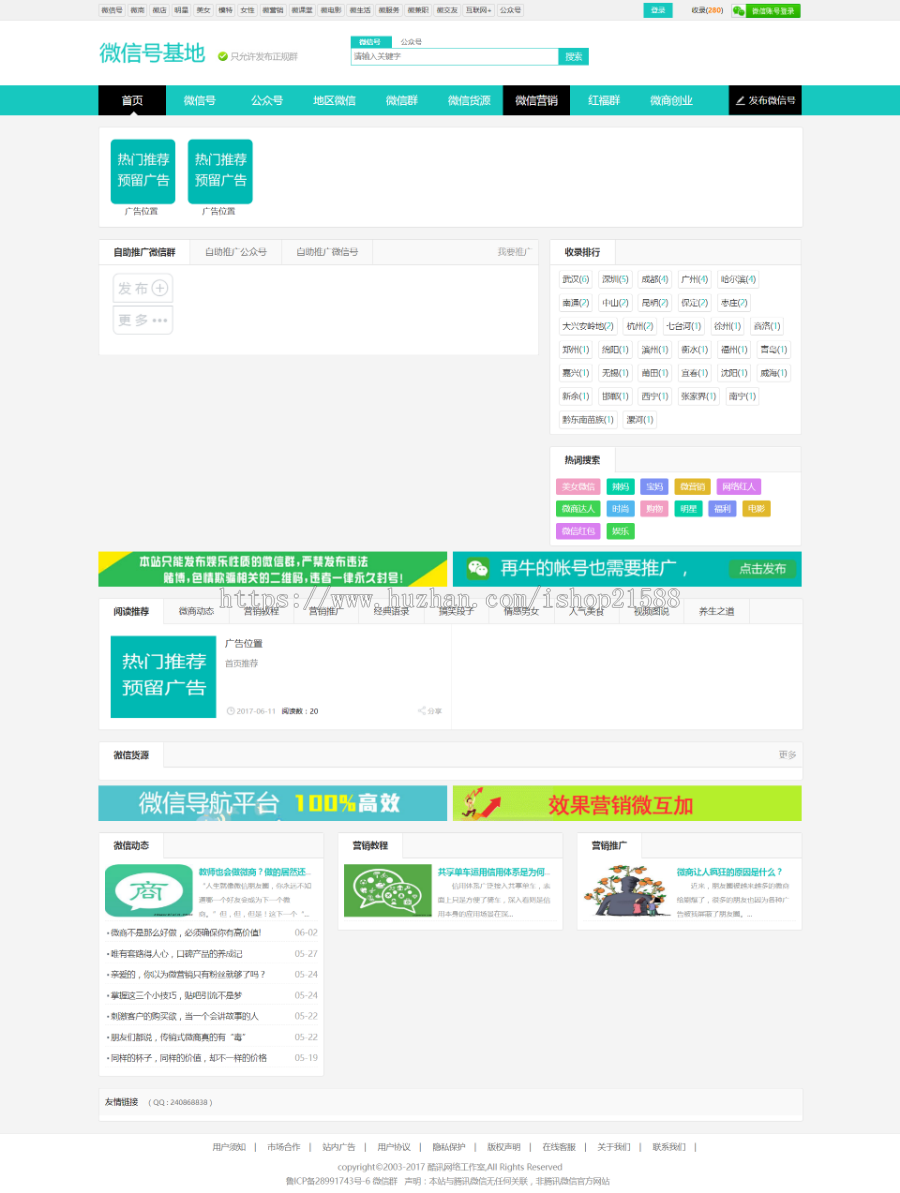Click the WeChat icon on 再牛的帐号 banner
The width and height of the screenshot is (900, 1193).
tap(478, 568)
